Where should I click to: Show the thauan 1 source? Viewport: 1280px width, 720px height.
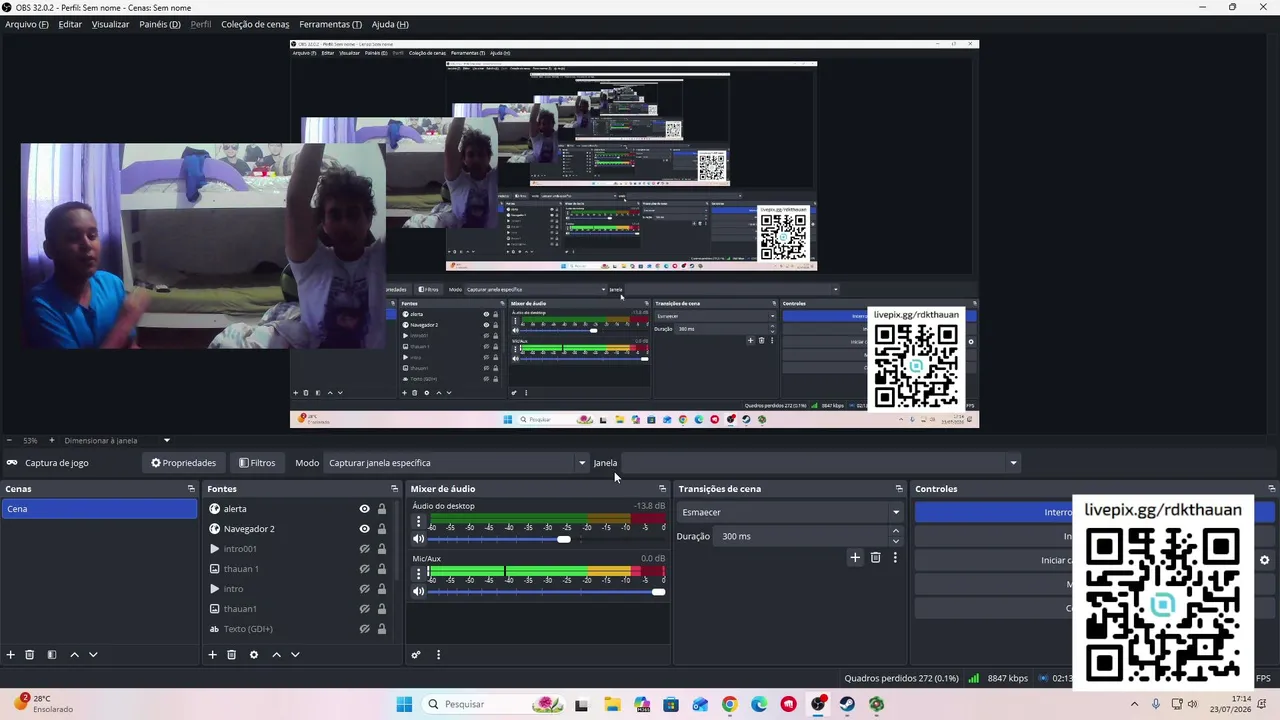(x=365, y=569)
